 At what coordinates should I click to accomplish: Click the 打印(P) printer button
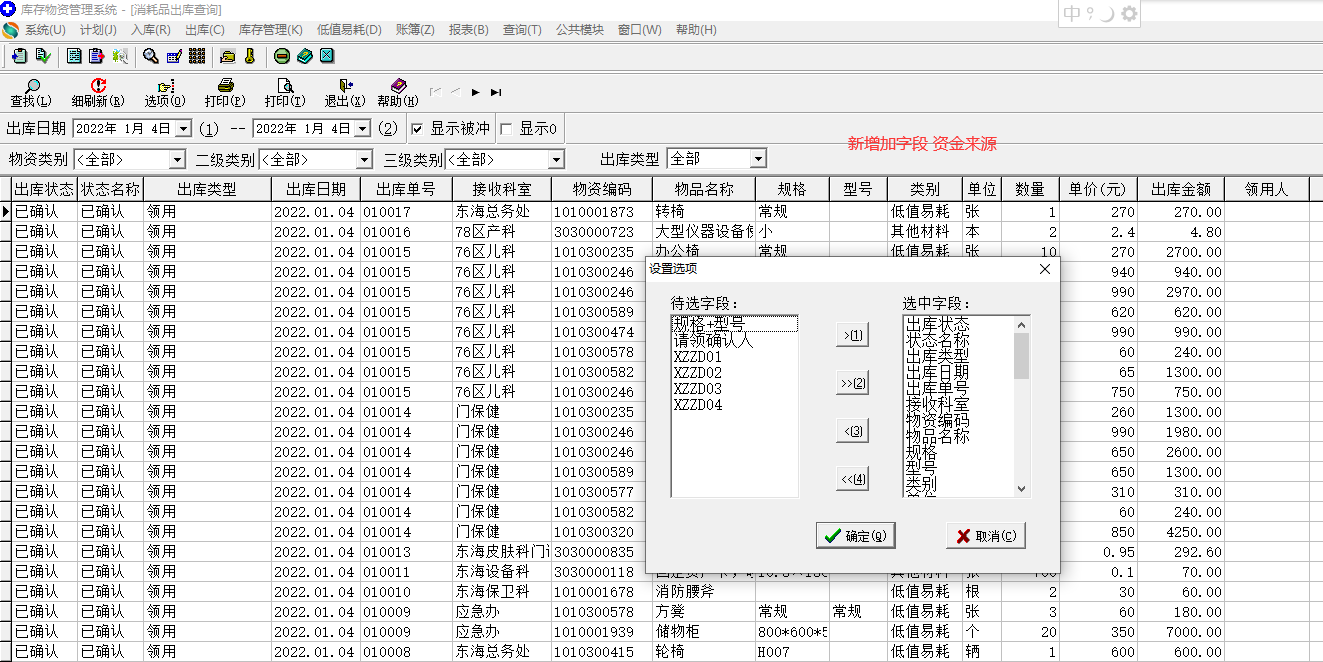pos(225,93)
